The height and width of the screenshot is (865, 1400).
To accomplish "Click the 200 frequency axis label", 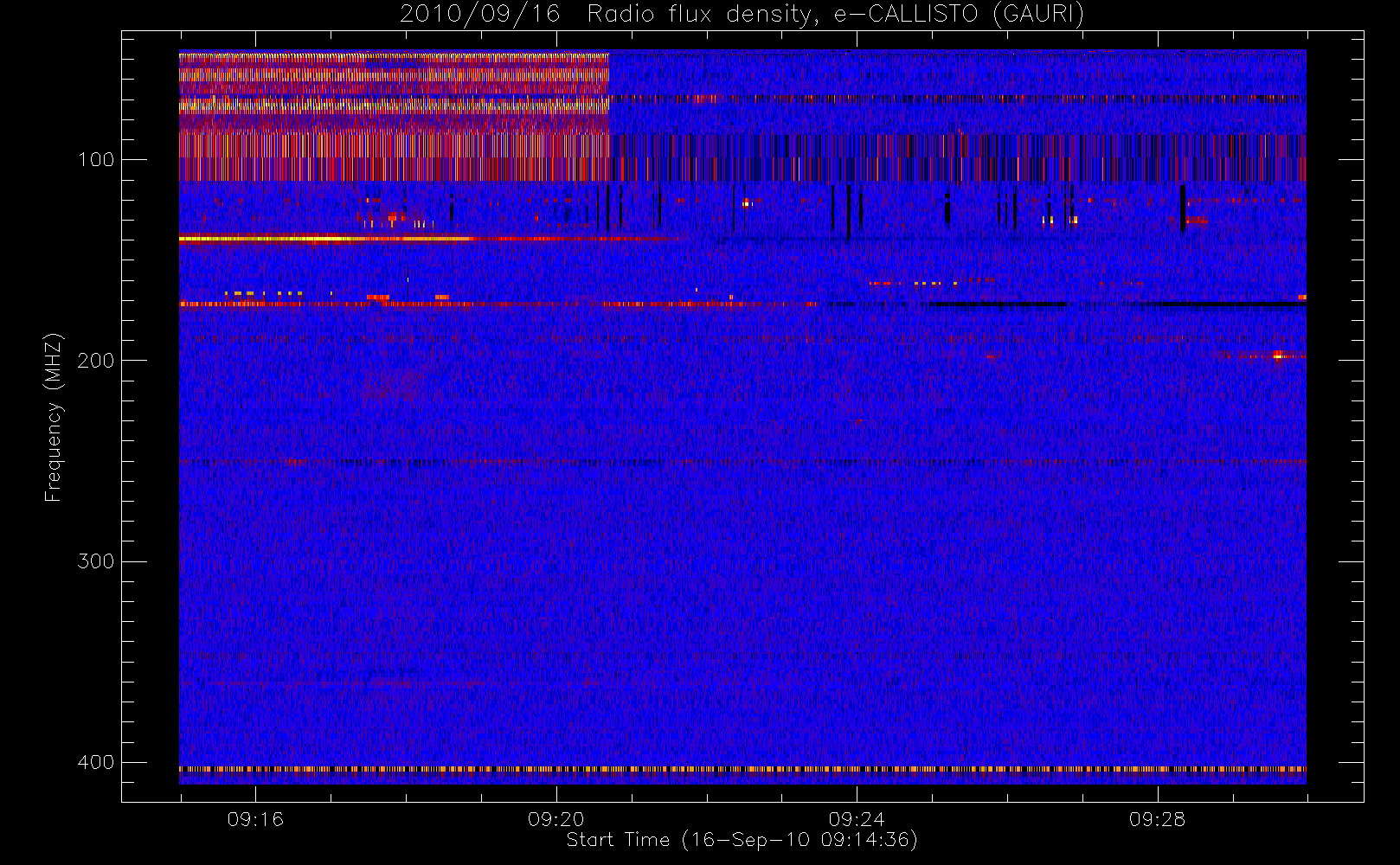I will tap(95, 361).
